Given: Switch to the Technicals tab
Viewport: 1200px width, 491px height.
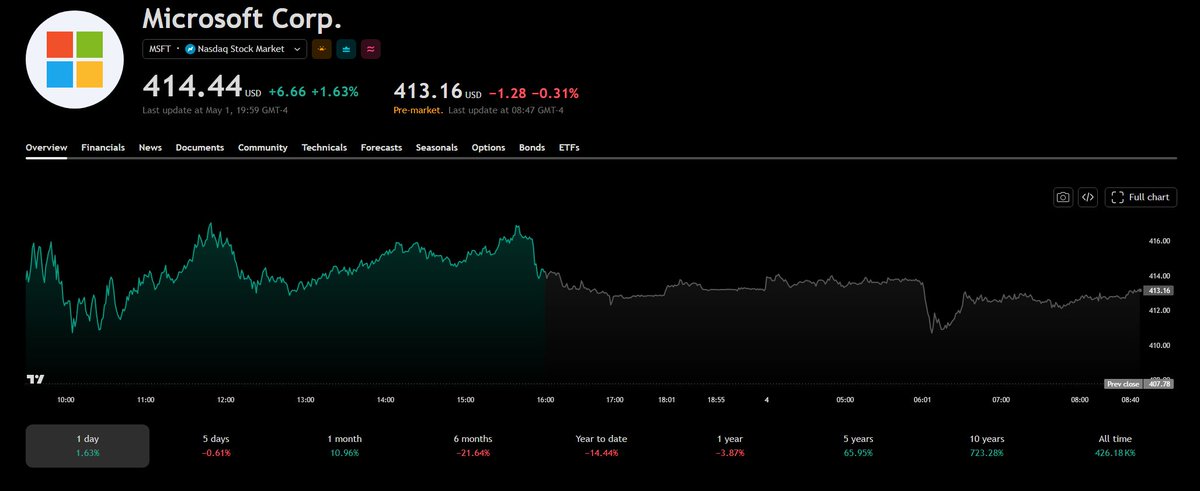Looking at the screenshot, I should click(324, 147).
